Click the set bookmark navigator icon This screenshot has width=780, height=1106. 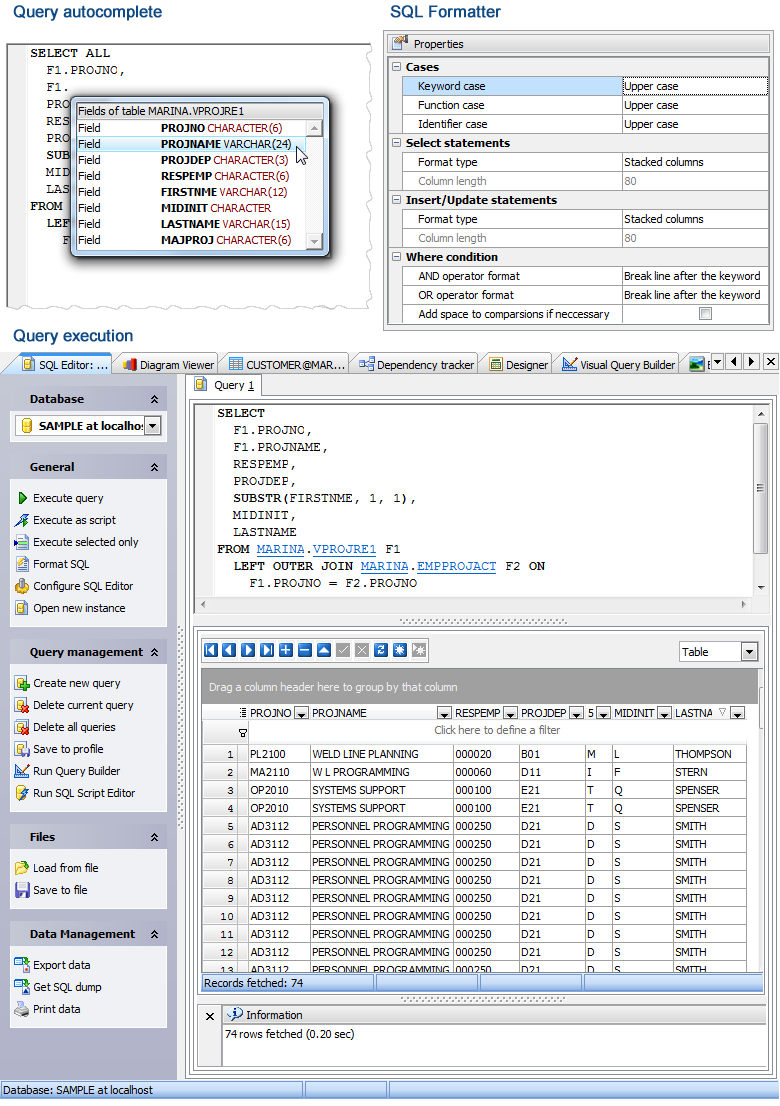400,650
